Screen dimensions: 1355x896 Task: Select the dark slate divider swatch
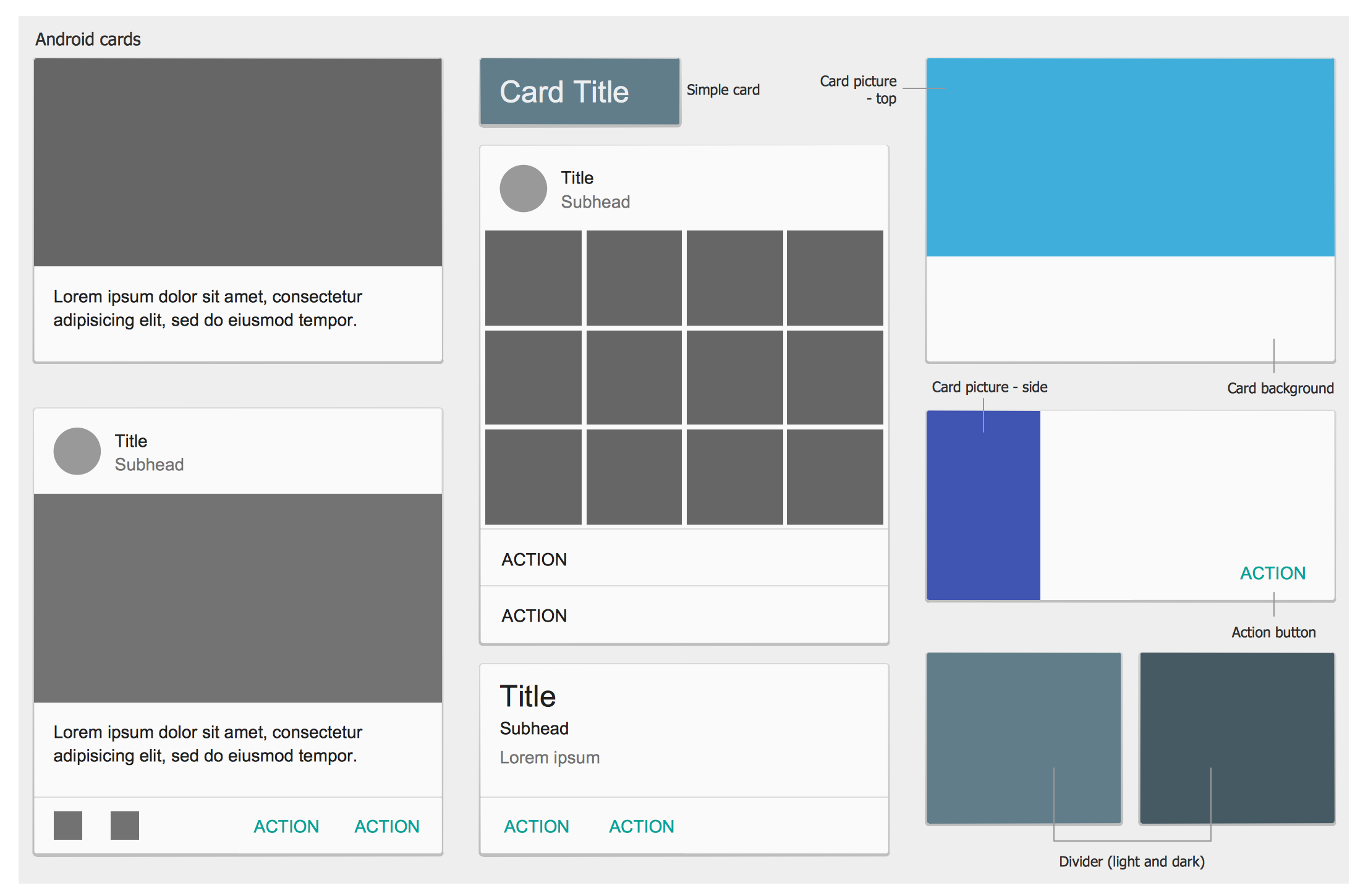pyautogui.click(x=1236, y=738)
